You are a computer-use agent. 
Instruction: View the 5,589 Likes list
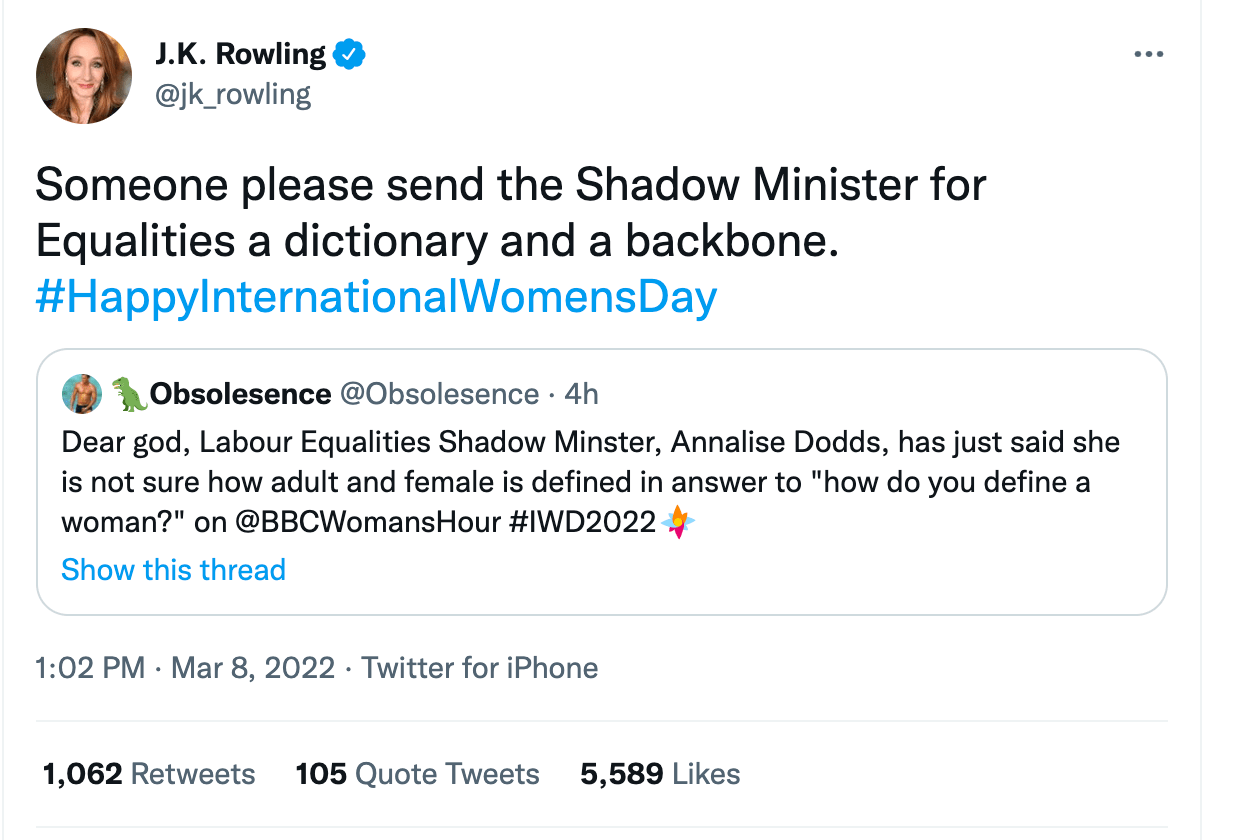point(660,773)
